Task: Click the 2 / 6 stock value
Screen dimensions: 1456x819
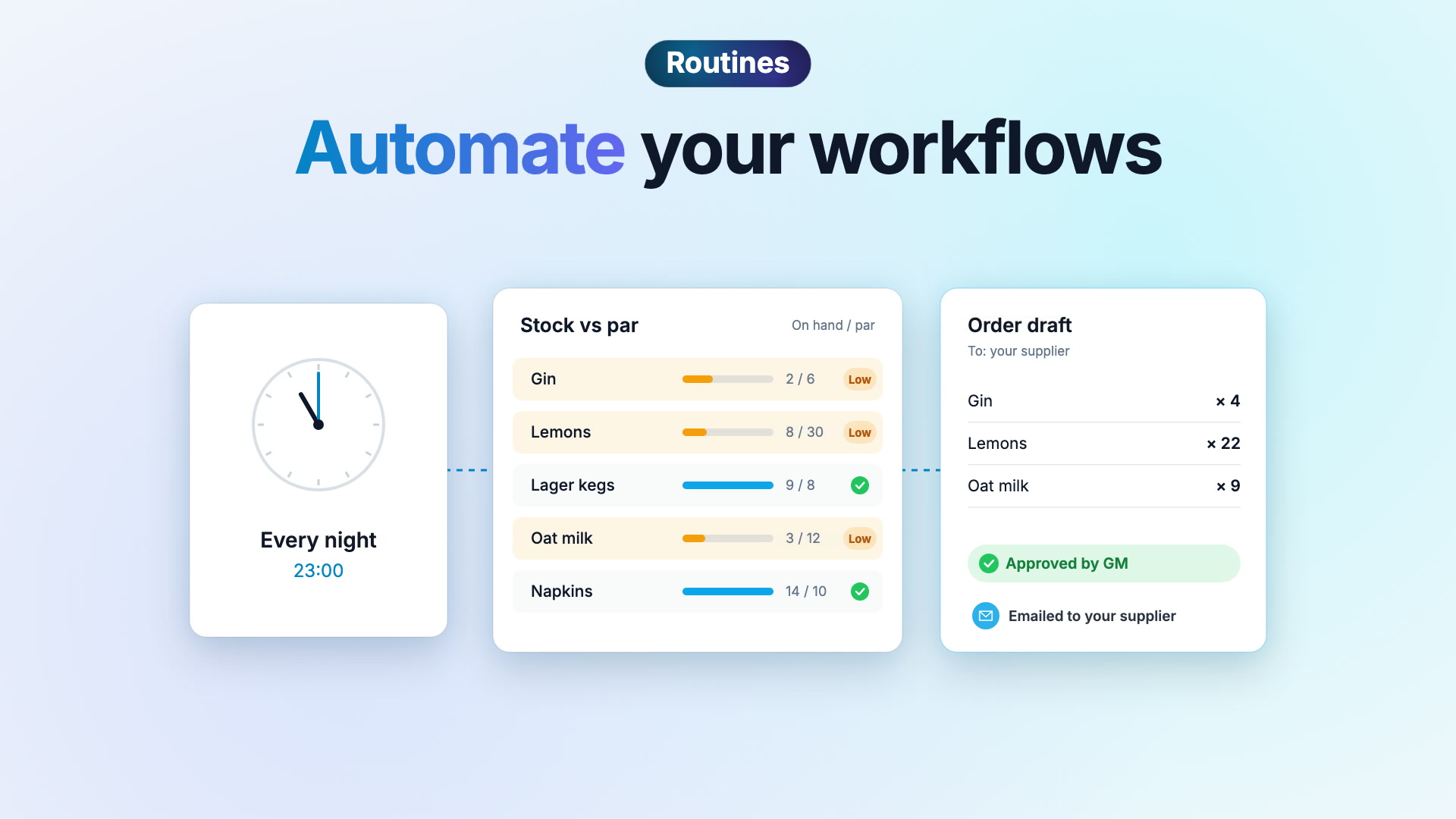Action: click(800, 379)
